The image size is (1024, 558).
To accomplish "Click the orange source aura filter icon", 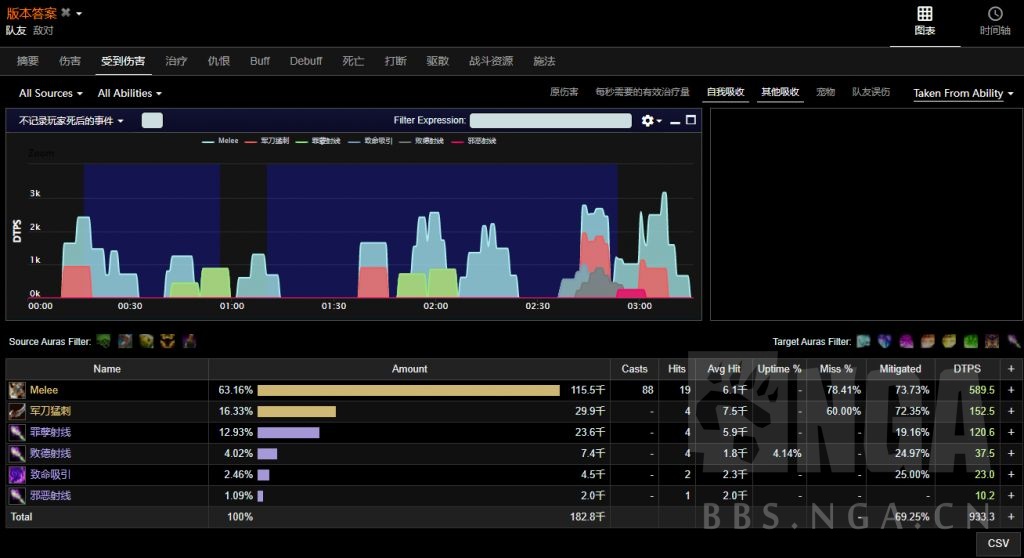I will click(168, 341).
